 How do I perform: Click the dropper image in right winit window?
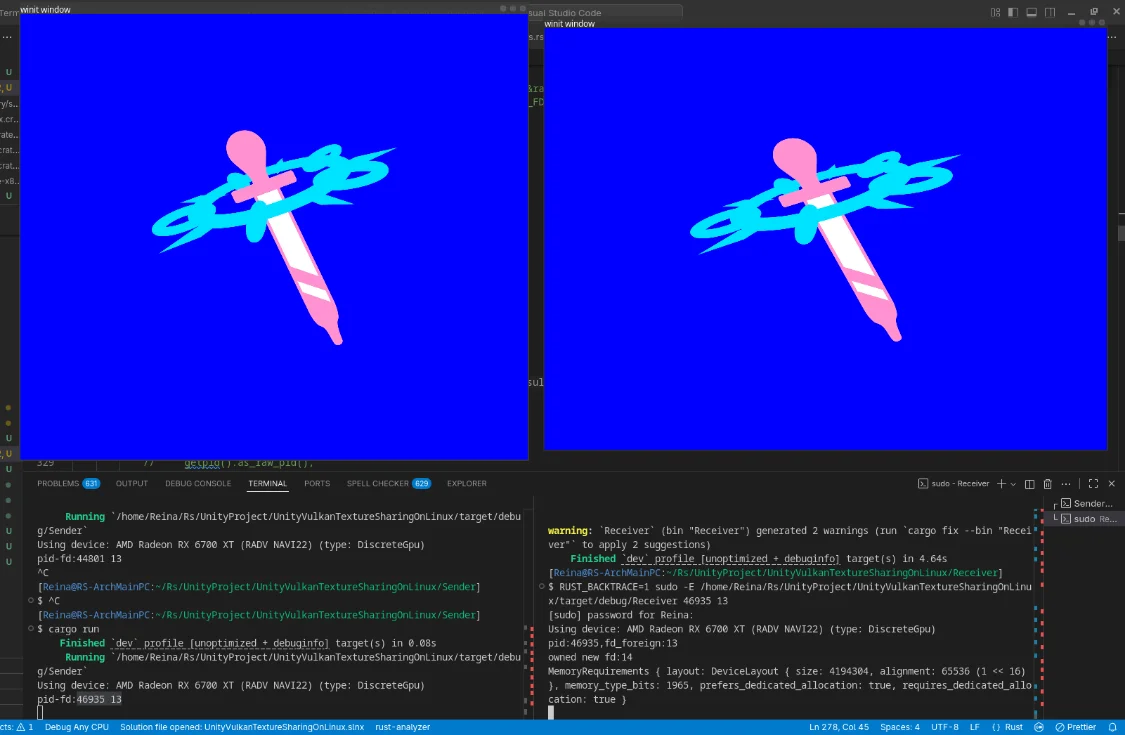click(825, 239)
